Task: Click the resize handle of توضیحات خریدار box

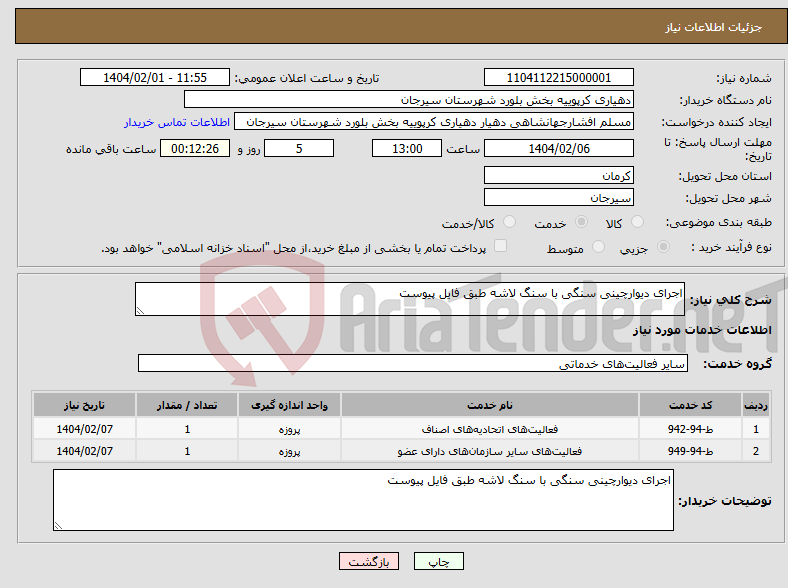Action: pyautogui.click(x=58, y=526)
